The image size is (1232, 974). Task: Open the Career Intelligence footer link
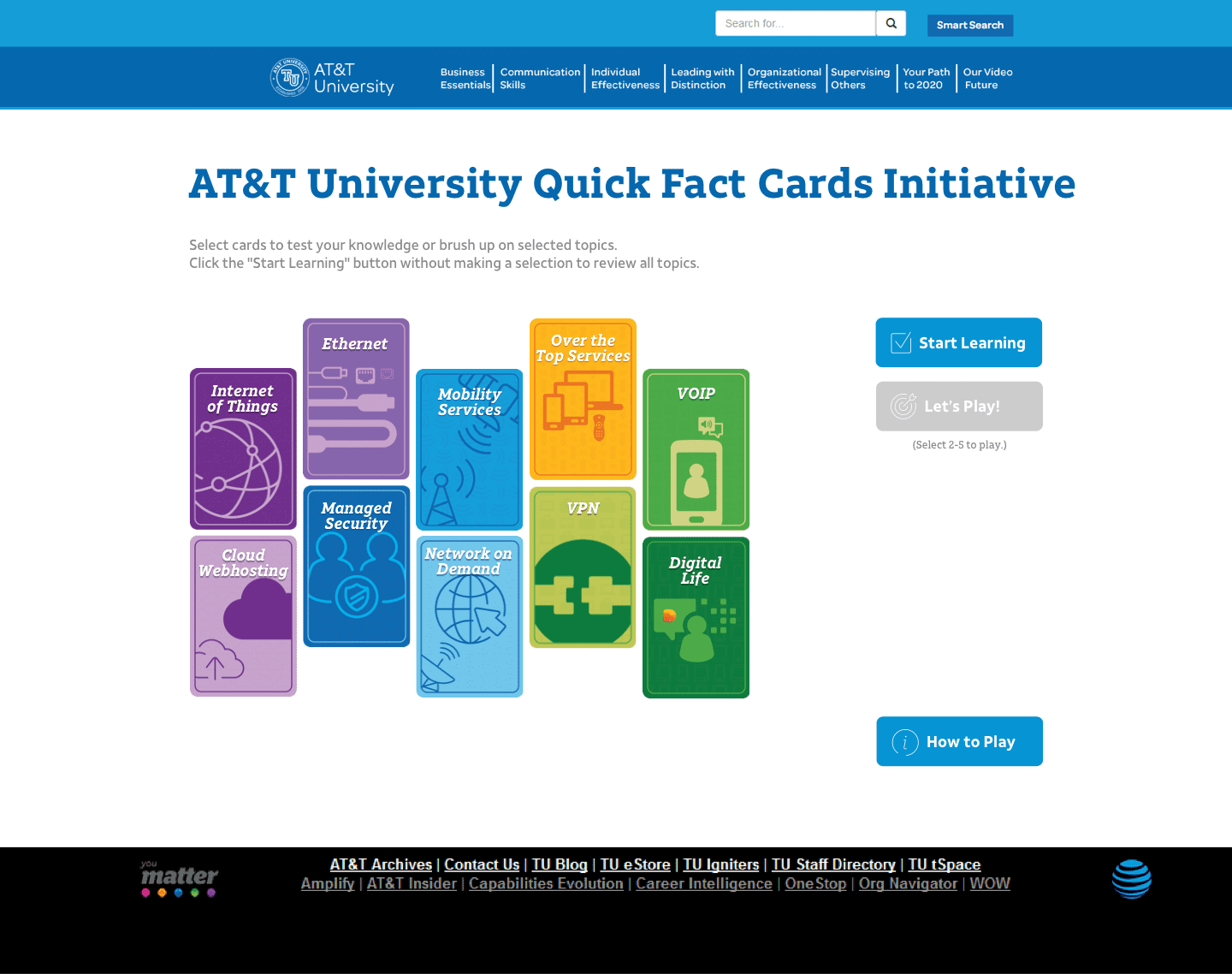[x=703, y=883]
